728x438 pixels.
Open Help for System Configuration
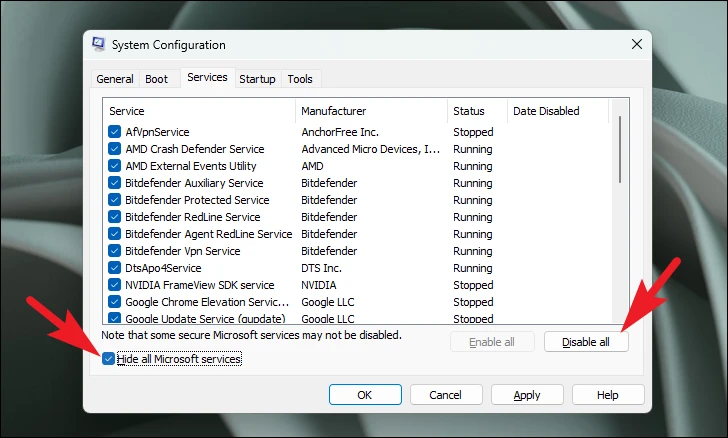click(x=608, y=395)
